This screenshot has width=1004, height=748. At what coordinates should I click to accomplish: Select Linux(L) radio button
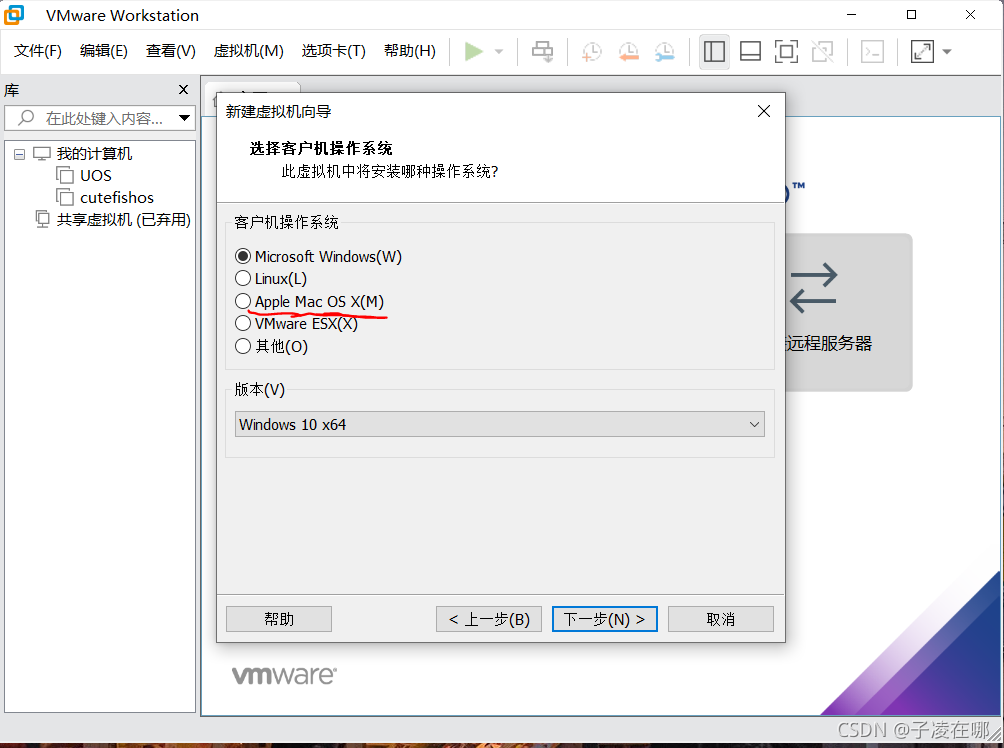click(243, 279)
